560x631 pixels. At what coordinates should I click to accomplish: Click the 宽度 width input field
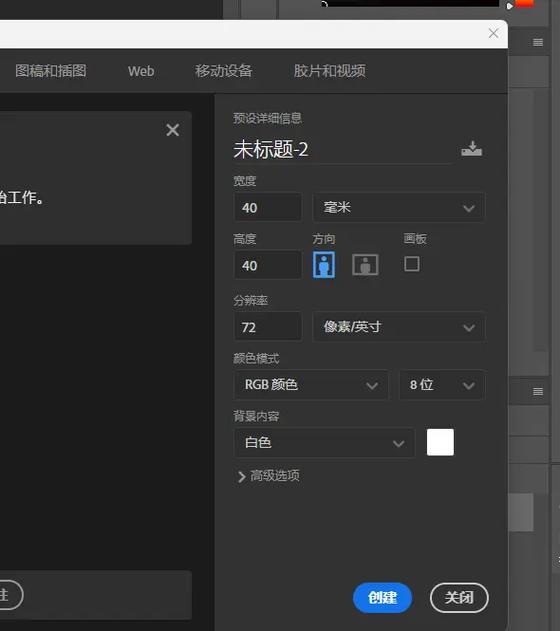tap(268, 208)
